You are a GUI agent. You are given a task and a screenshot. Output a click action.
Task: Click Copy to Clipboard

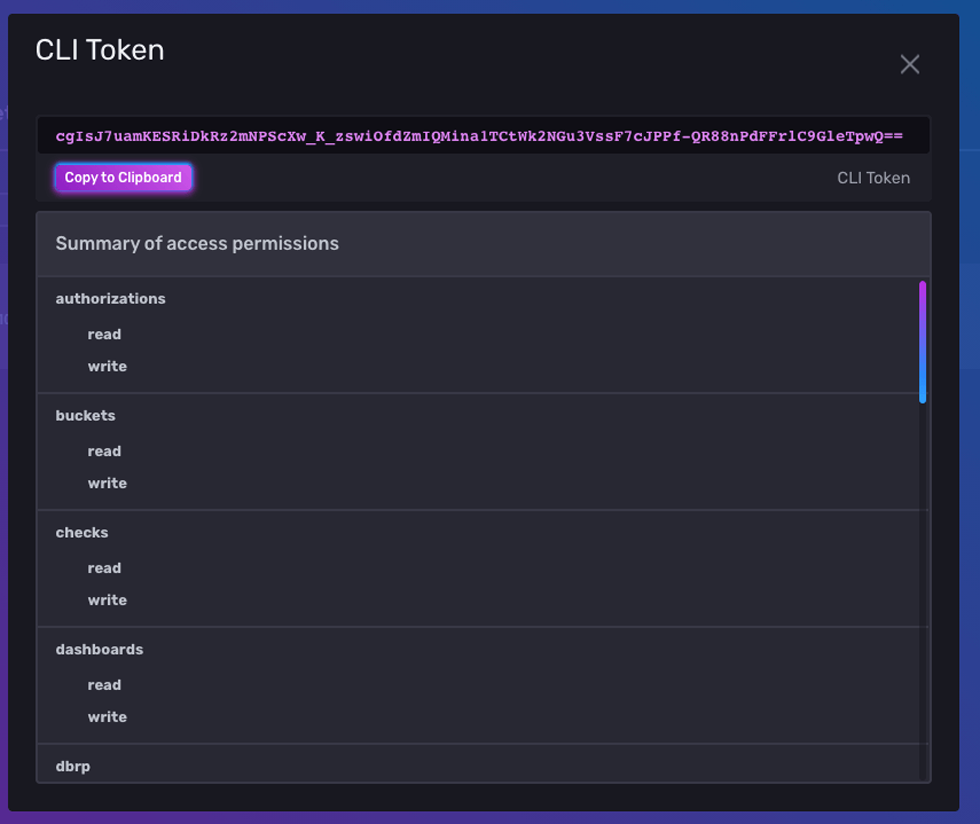coord(123,177)
